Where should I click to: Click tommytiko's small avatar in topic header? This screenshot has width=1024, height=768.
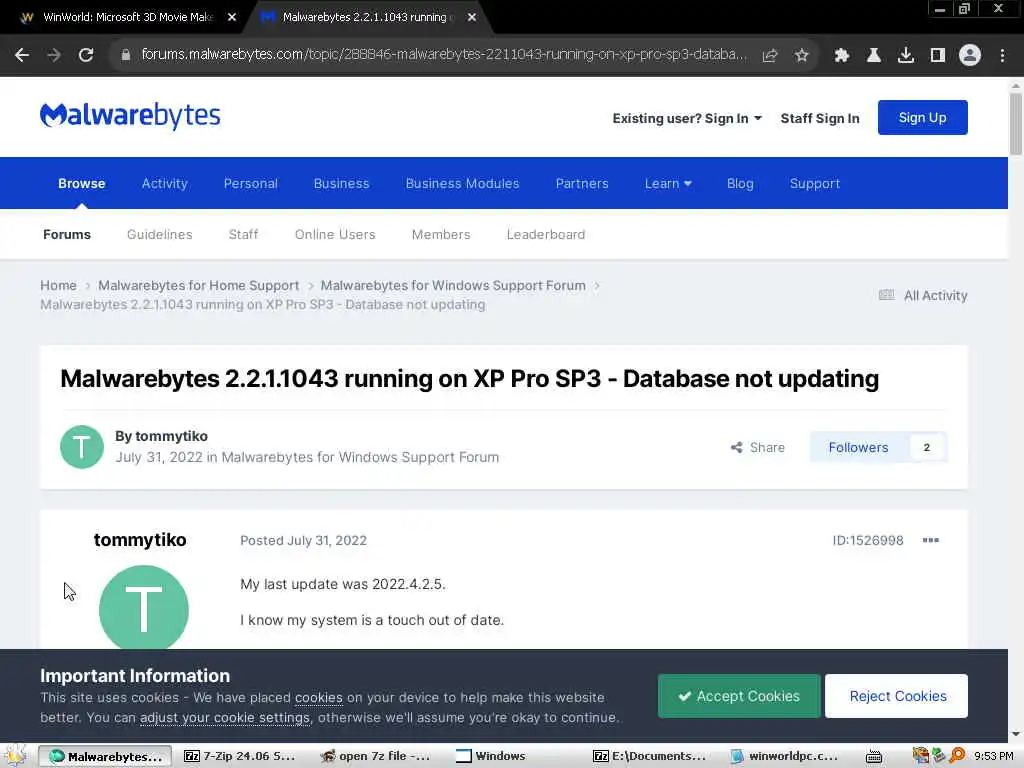tap(82, 447)
